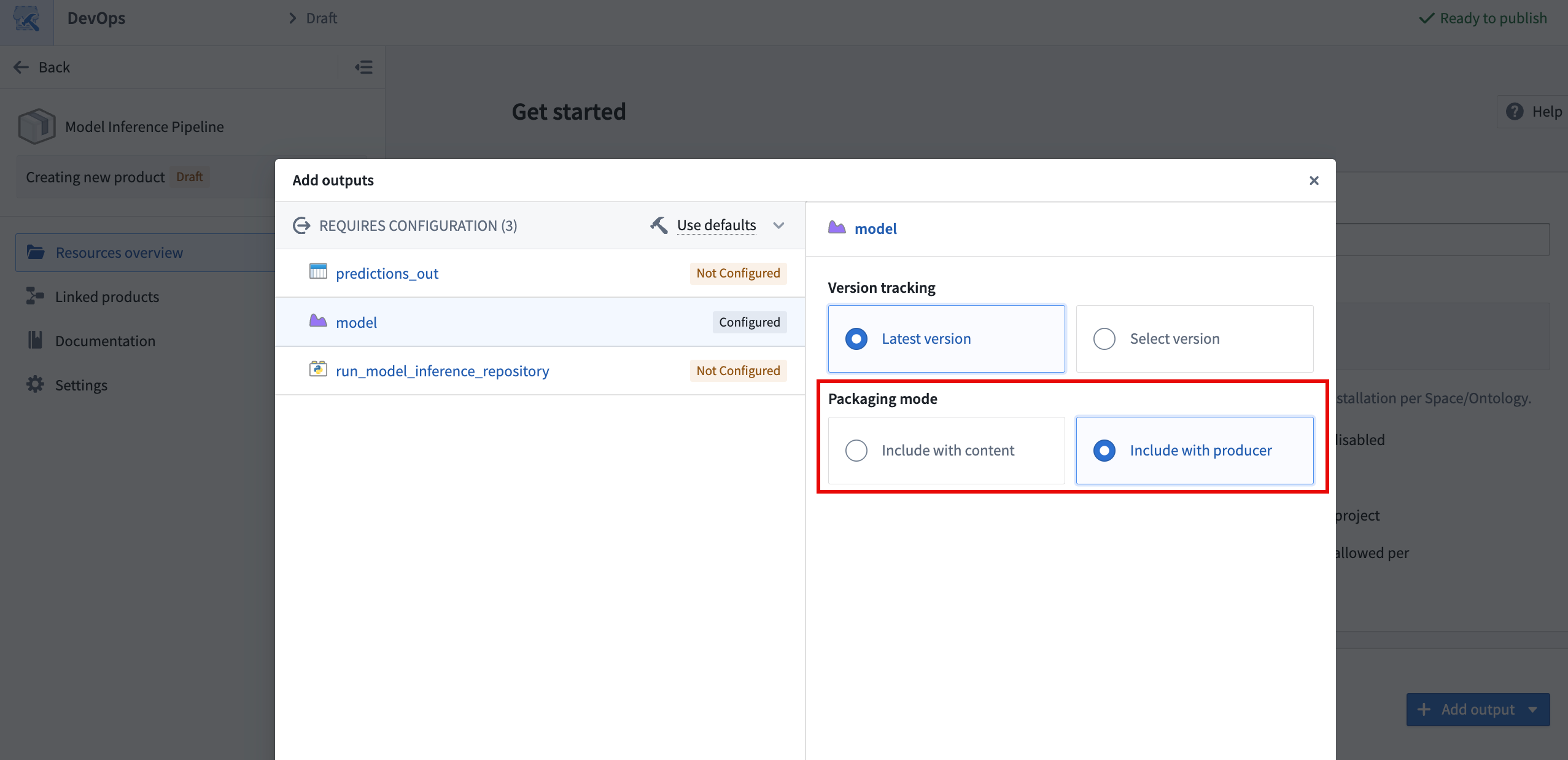
Task: Collapse the left sidebar panel
Action: [x=363, y=67]
